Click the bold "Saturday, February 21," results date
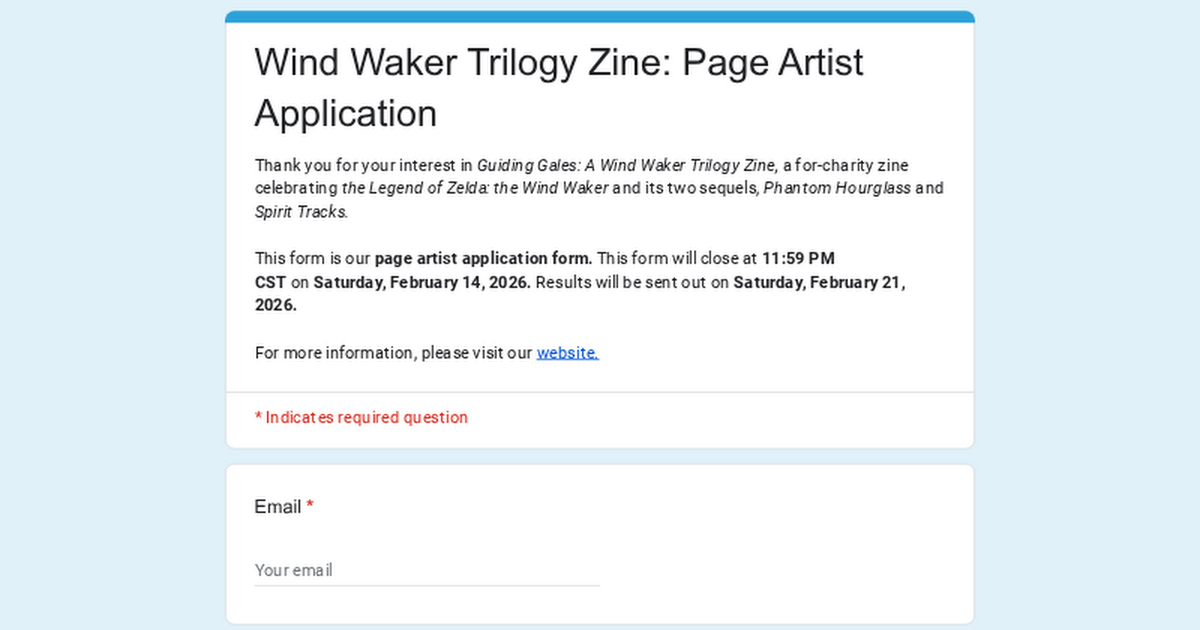This screenshot has height=630, width=1200. (x=819, y=282)
